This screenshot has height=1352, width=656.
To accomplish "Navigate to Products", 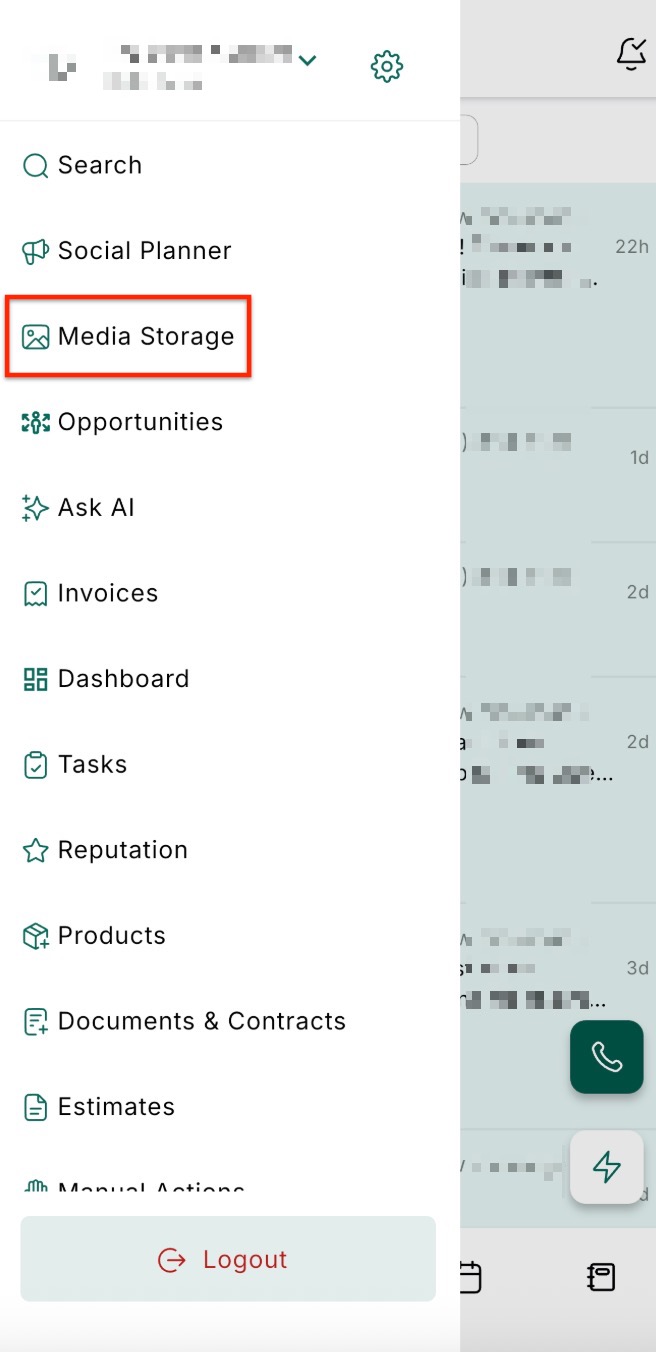I will click(x=111, y=936).
